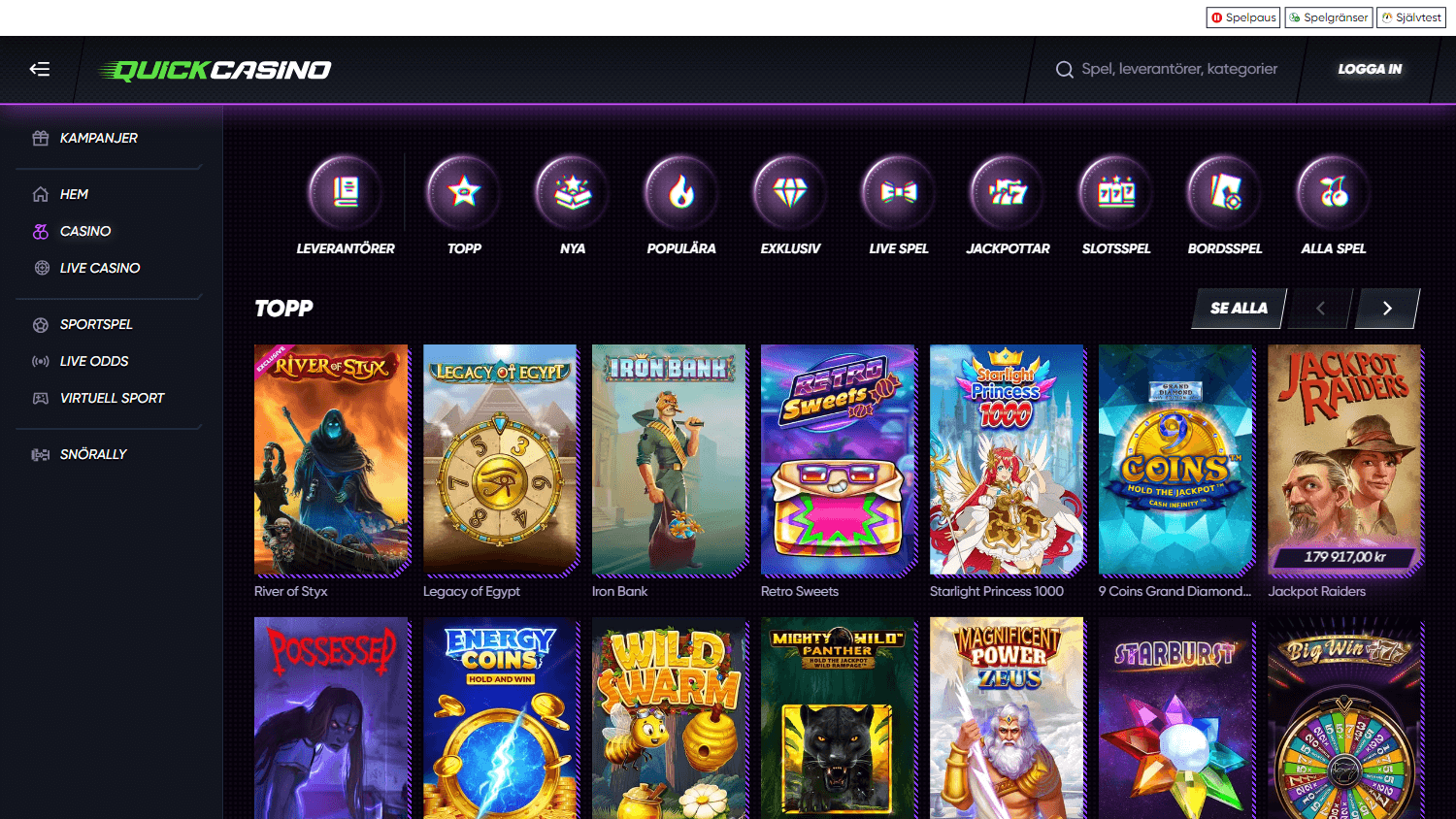
Task: Click the Hem house icon in sidebar
Action: (x=41, y=194)
